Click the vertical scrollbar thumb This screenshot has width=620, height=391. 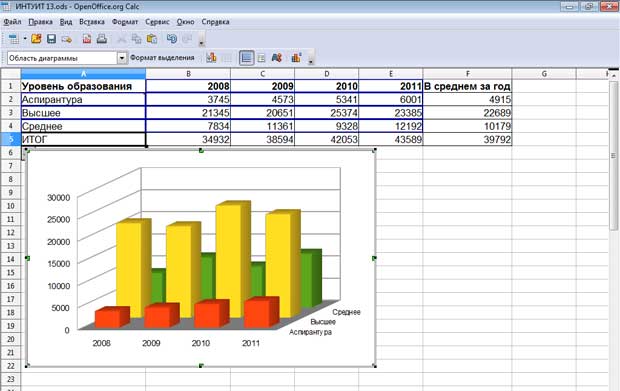[613, 156]
